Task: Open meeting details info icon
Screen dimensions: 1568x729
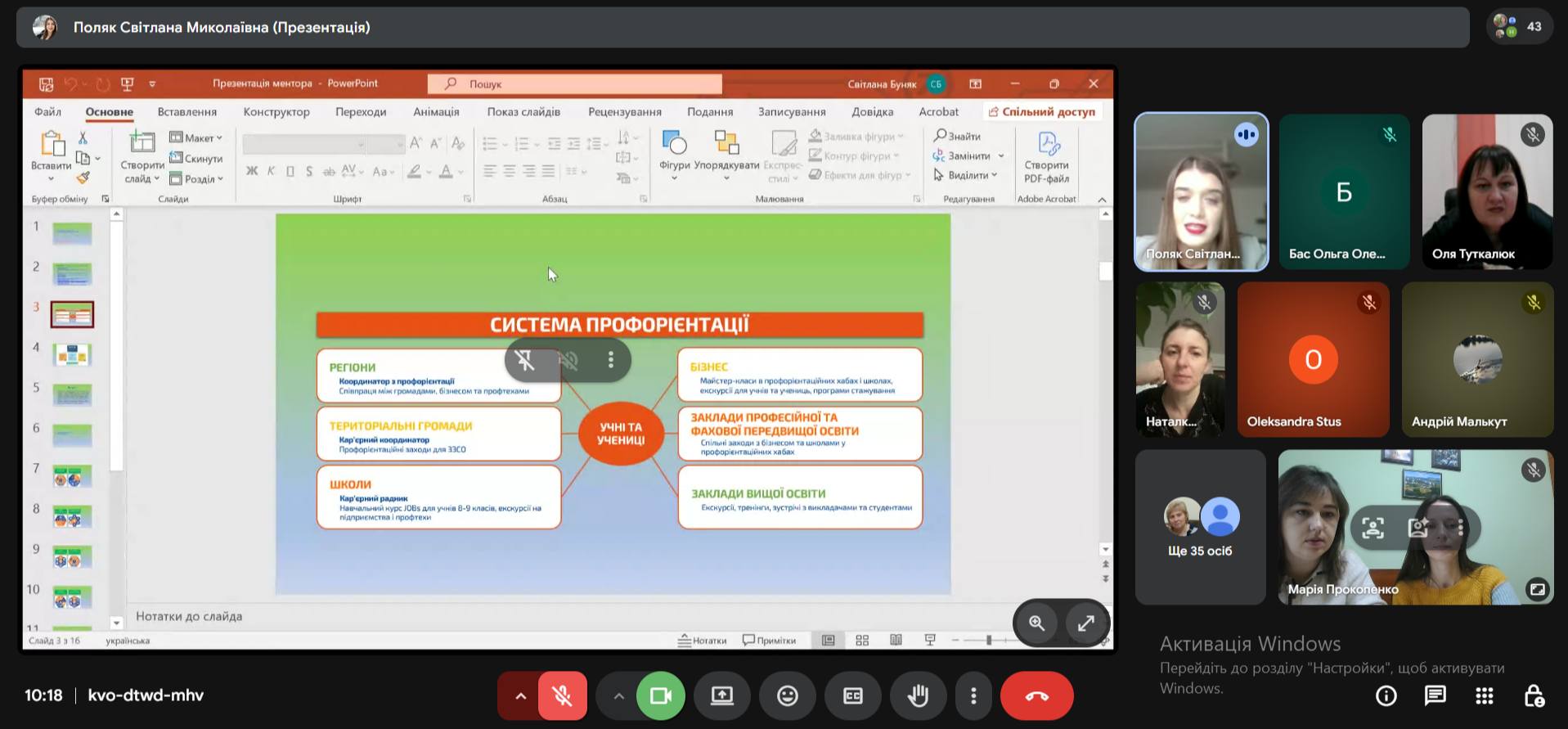Action: coord(1386,695)
